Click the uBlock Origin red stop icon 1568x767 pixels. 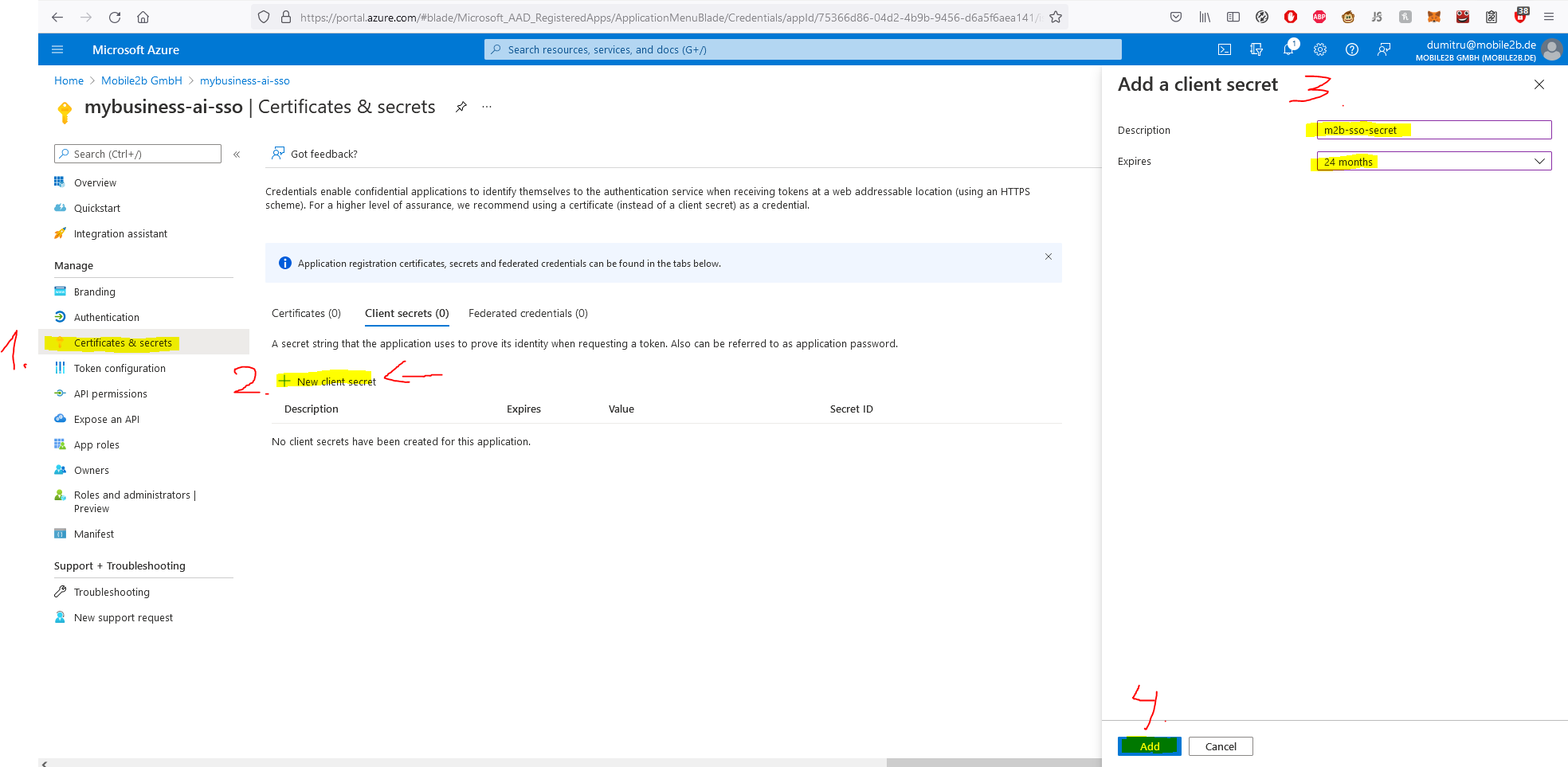point(1290,16)
